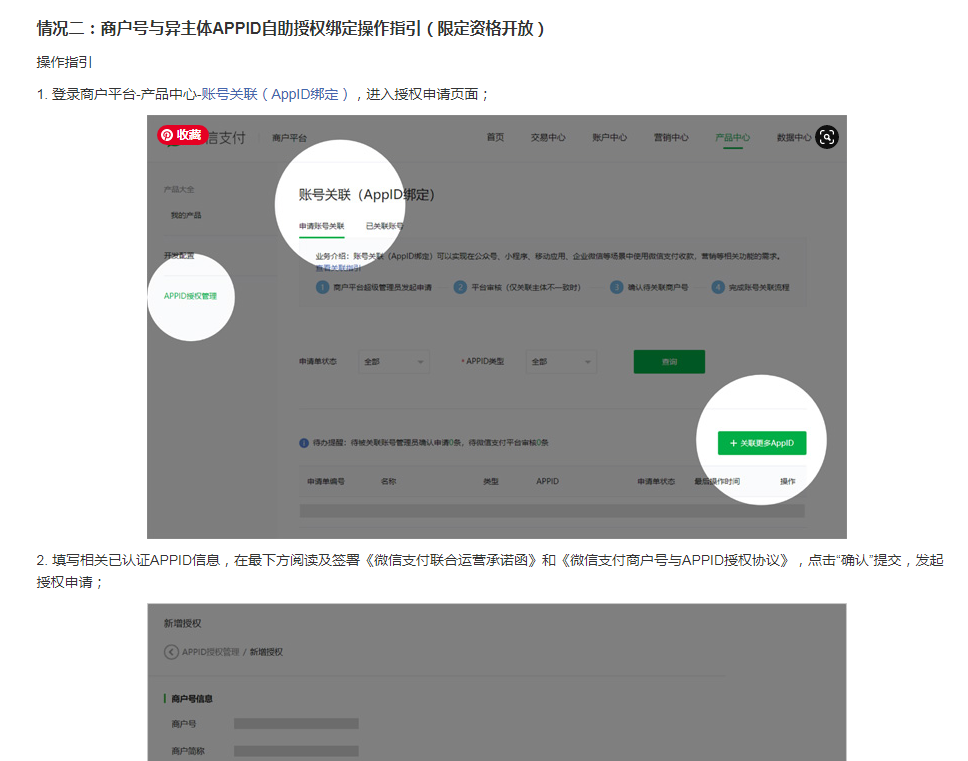Click the 申请单编号 column header
The width and height of the screenshot is (968, 761).
pyautogui.click(x=326, y=481)
